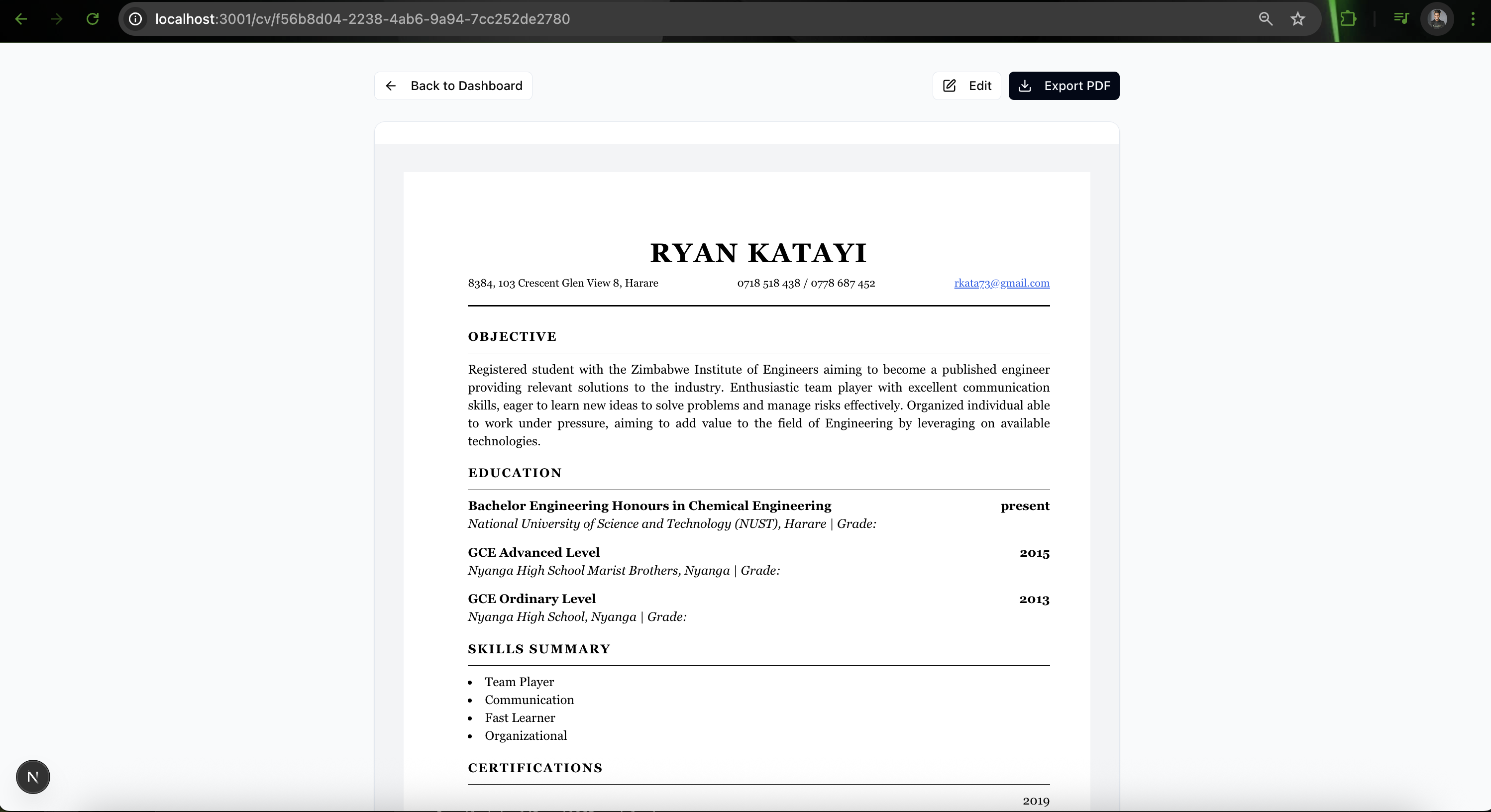
Task: Click the Back to Dashboard button
Action: tap(453, 86)
